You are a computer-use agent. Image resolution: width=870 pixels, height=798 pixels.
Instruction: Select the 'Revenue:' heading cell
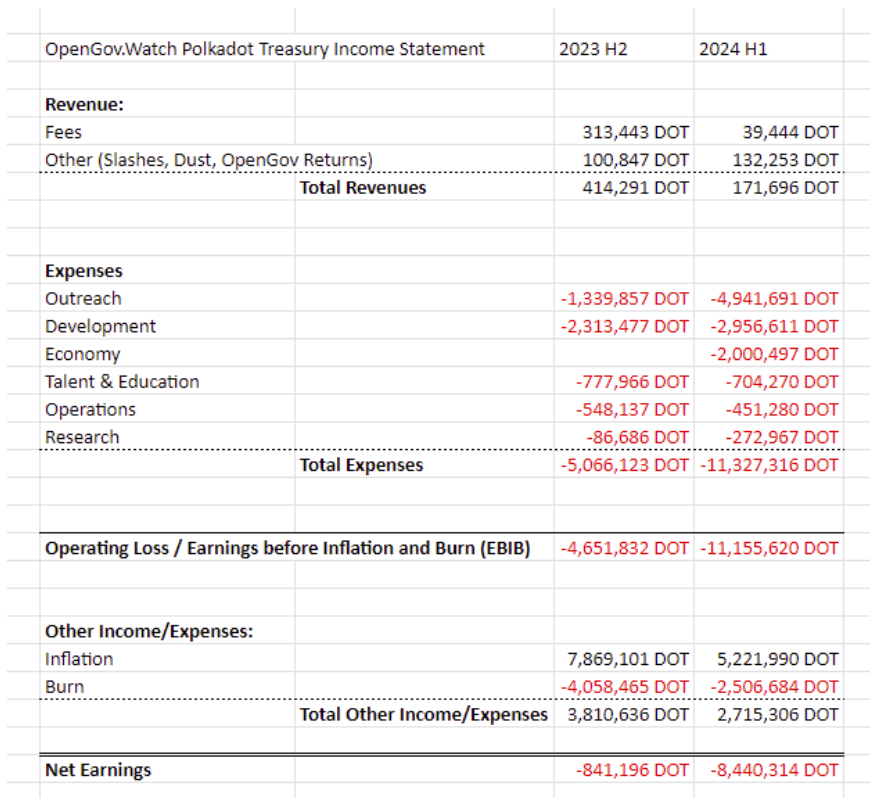click(84, 104)
